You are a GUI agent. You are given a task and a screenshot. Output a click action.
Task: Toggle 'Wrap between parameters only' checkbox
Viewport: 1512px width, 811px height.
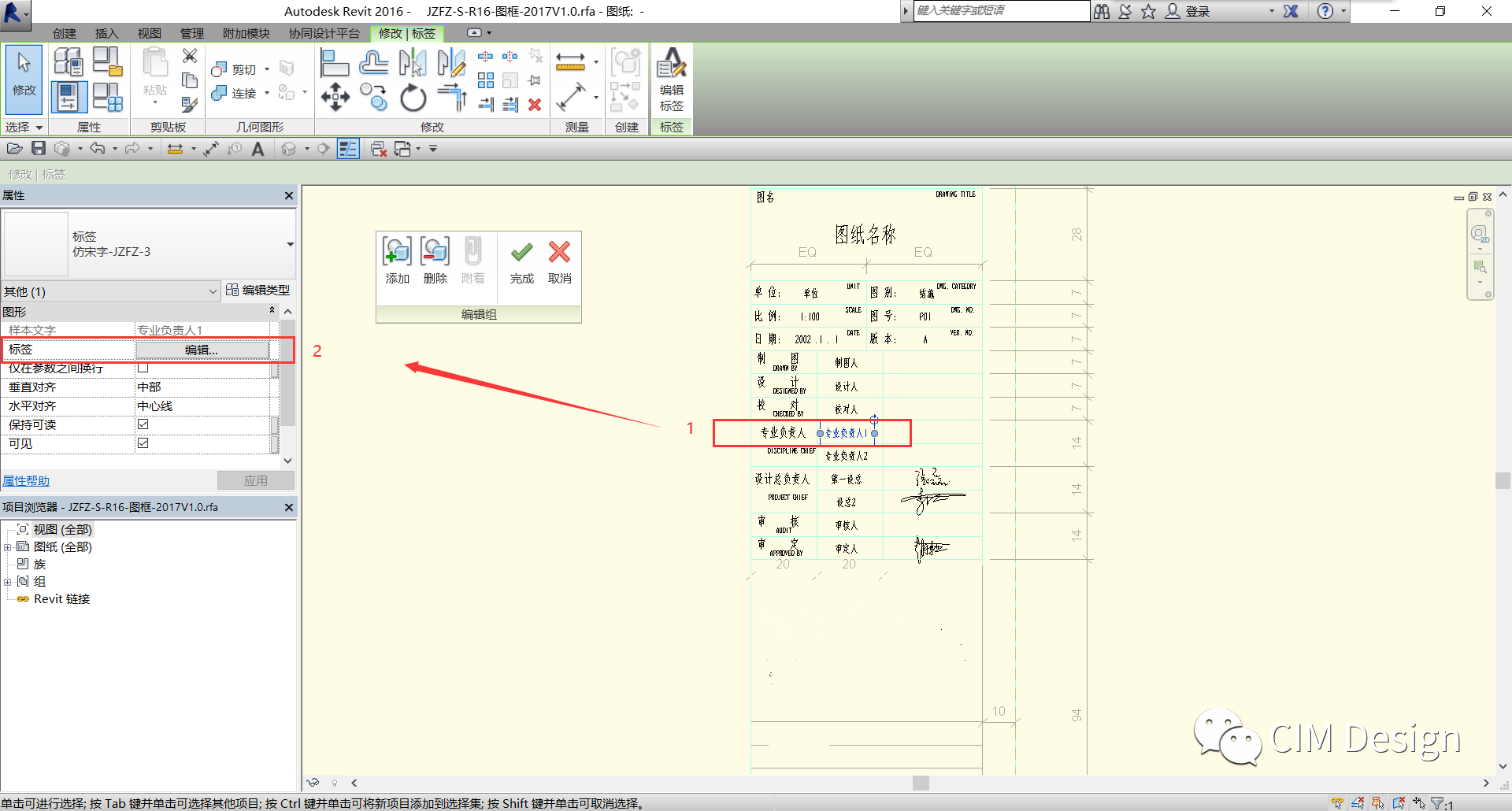pyautogui.click(x=143, y=368)
